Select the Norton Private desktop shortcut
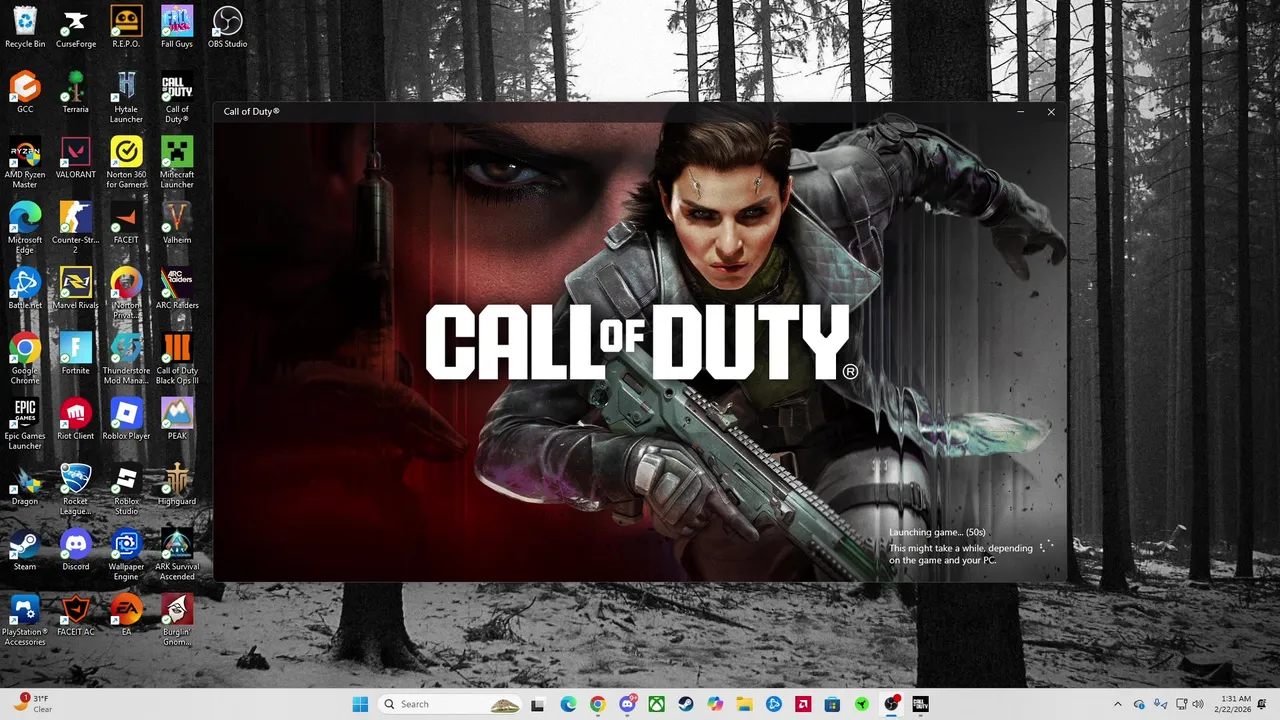1280x720 pixels. 126,293
